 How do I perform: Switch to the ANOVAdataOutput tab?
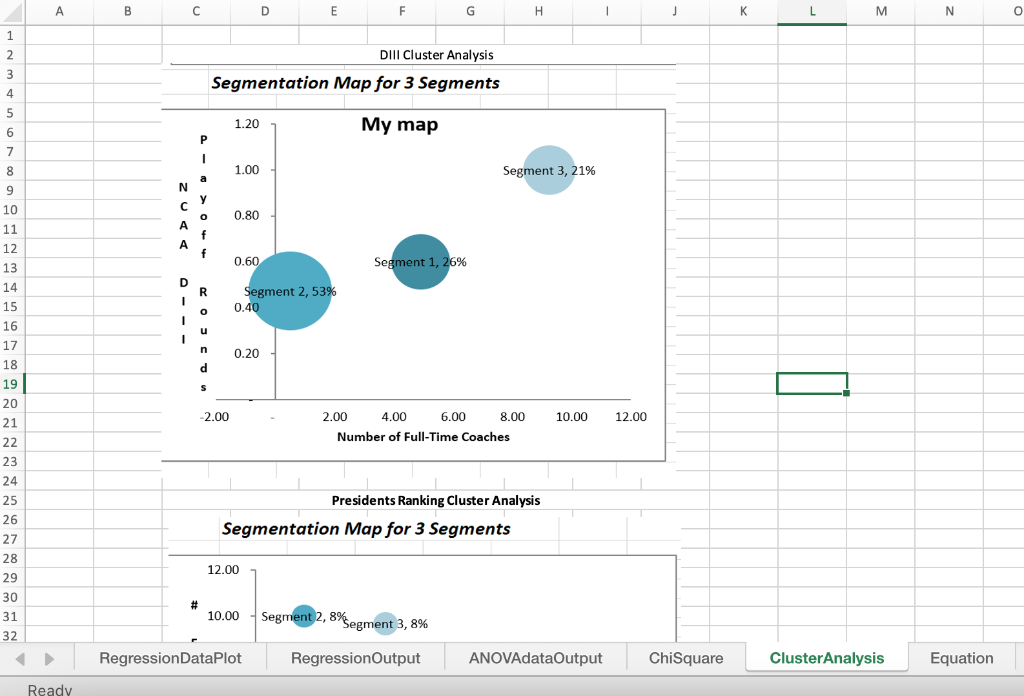pos(535,658)
